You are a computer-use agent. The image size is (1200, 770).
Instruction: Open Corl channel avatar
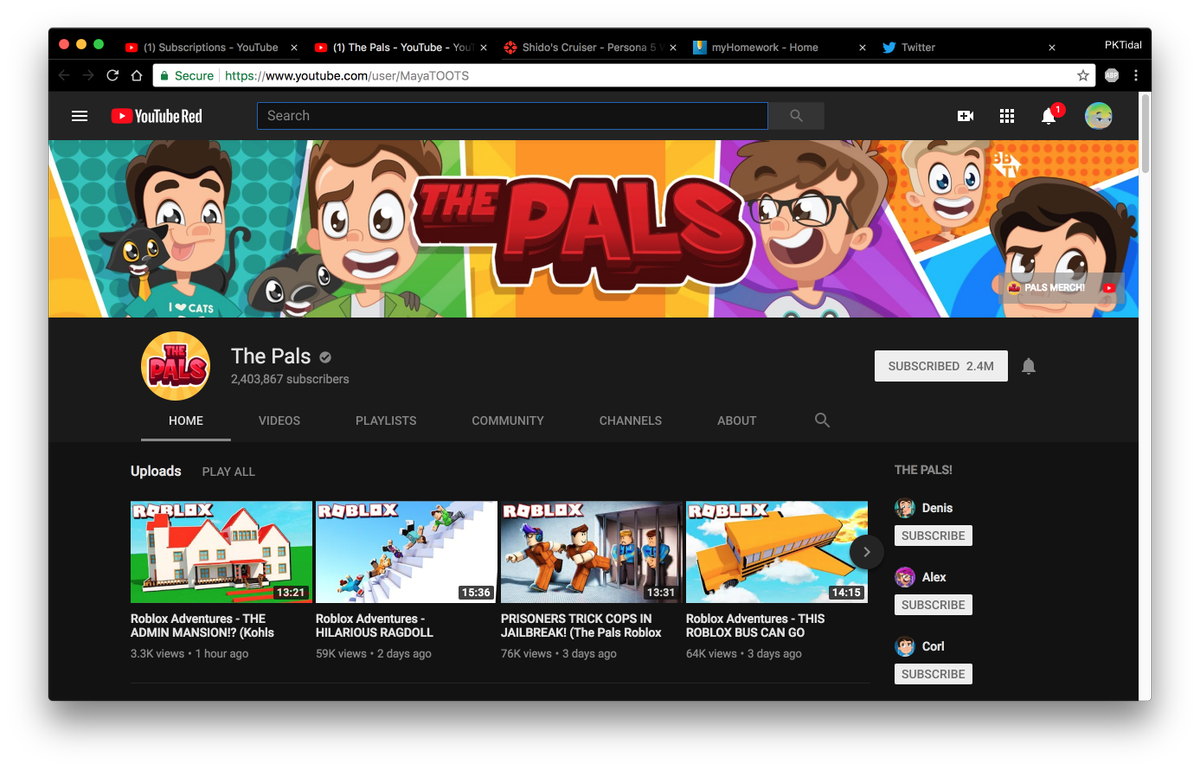[x=905, y=646]
